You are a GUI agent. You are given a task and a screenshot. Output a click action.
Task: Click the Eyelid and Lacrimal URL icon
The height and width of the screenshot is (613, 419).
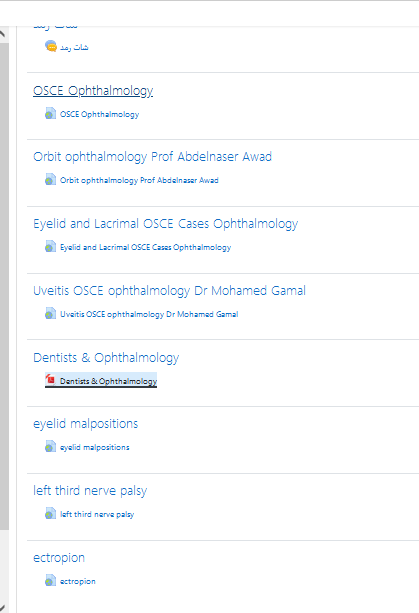50,247
